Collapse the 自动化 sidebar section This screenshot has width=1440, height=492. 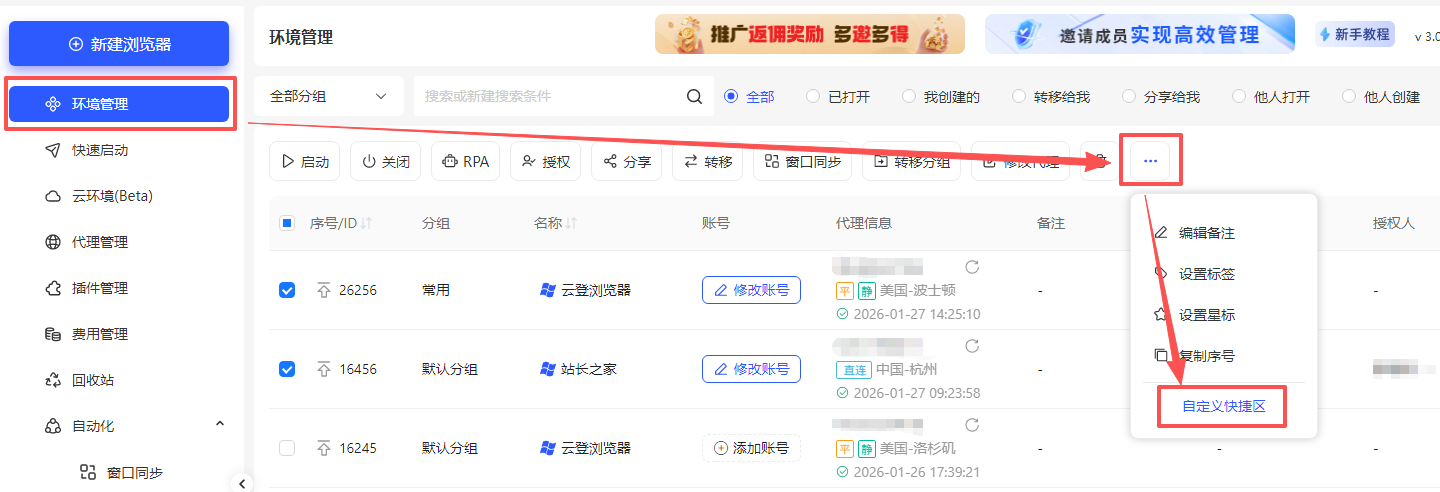click(220, 425)
